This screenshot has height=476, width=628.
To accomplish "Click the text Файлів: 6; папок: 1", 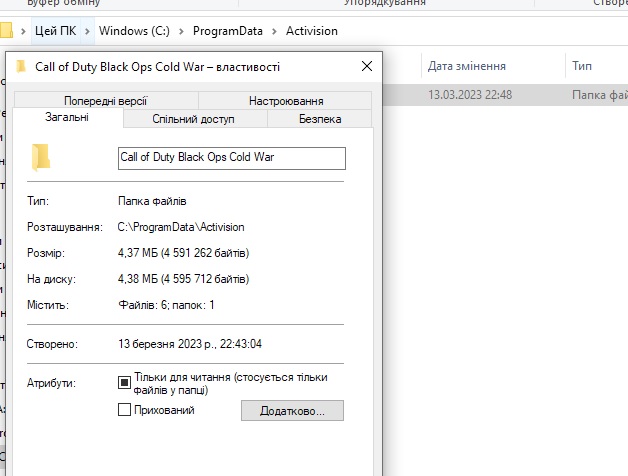I will 166,305.
